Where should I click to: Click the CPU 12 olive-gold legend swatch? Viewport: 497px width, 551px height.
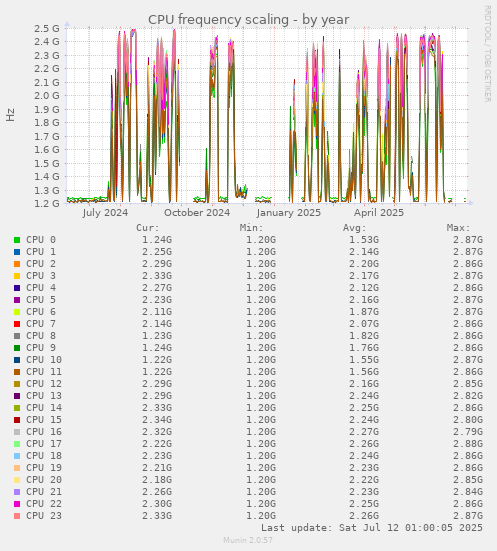pyautogui.click(x=17, y=384)
